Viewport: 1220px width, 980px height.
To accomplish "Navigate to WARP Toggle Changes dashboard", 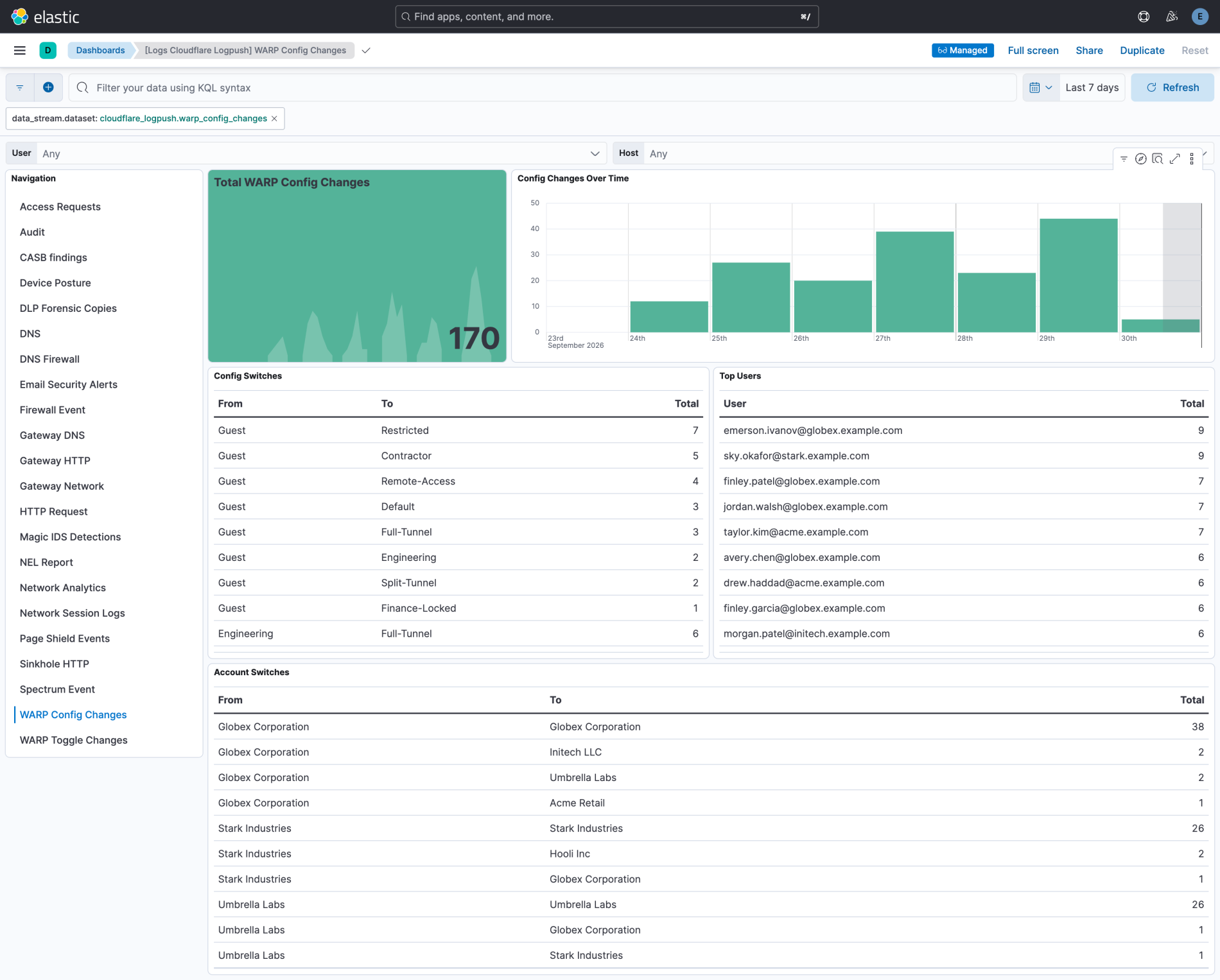I will coord(73,740).
